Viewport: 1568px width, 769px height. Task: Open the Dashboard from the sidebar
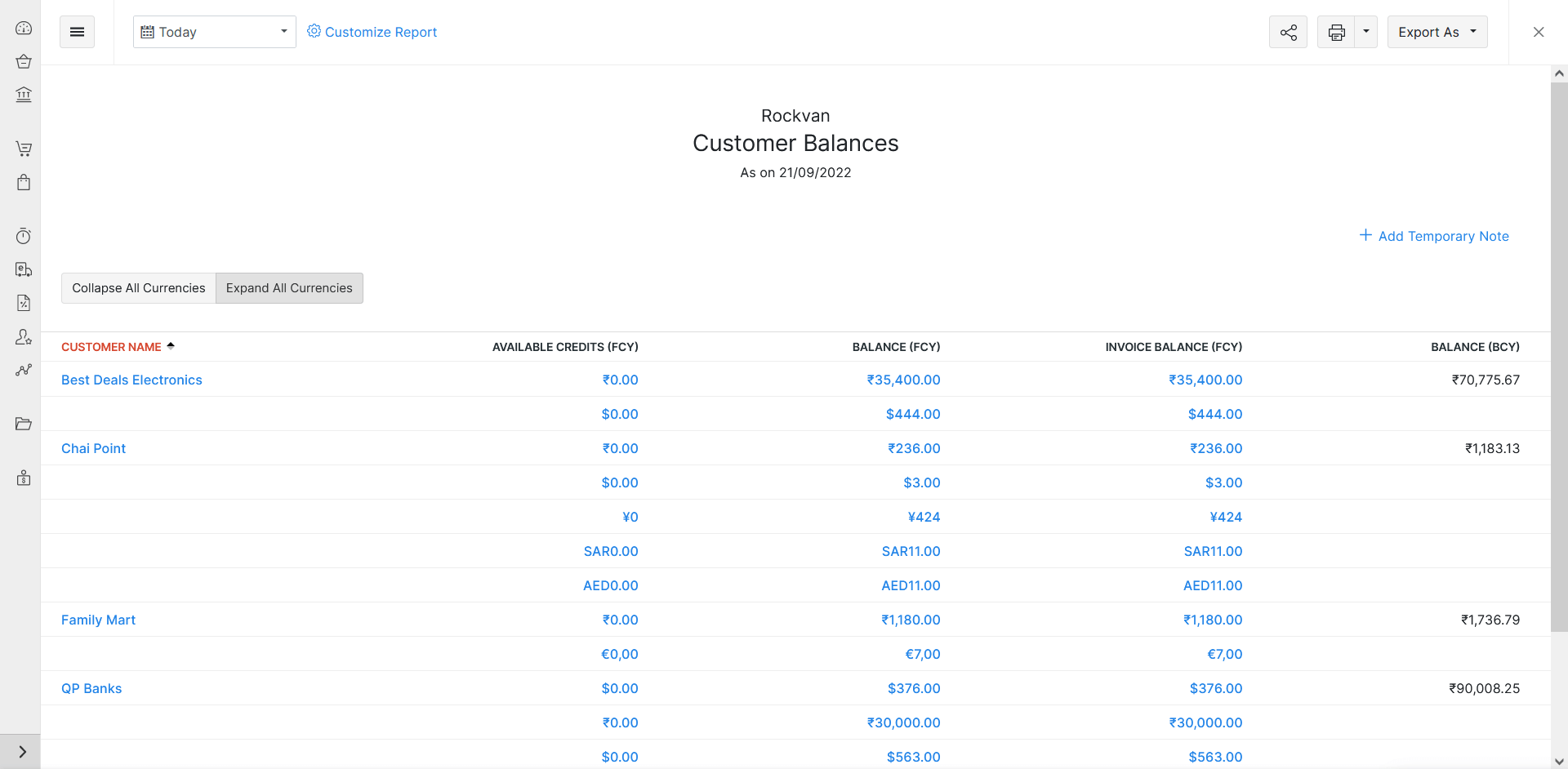[24, 28]
